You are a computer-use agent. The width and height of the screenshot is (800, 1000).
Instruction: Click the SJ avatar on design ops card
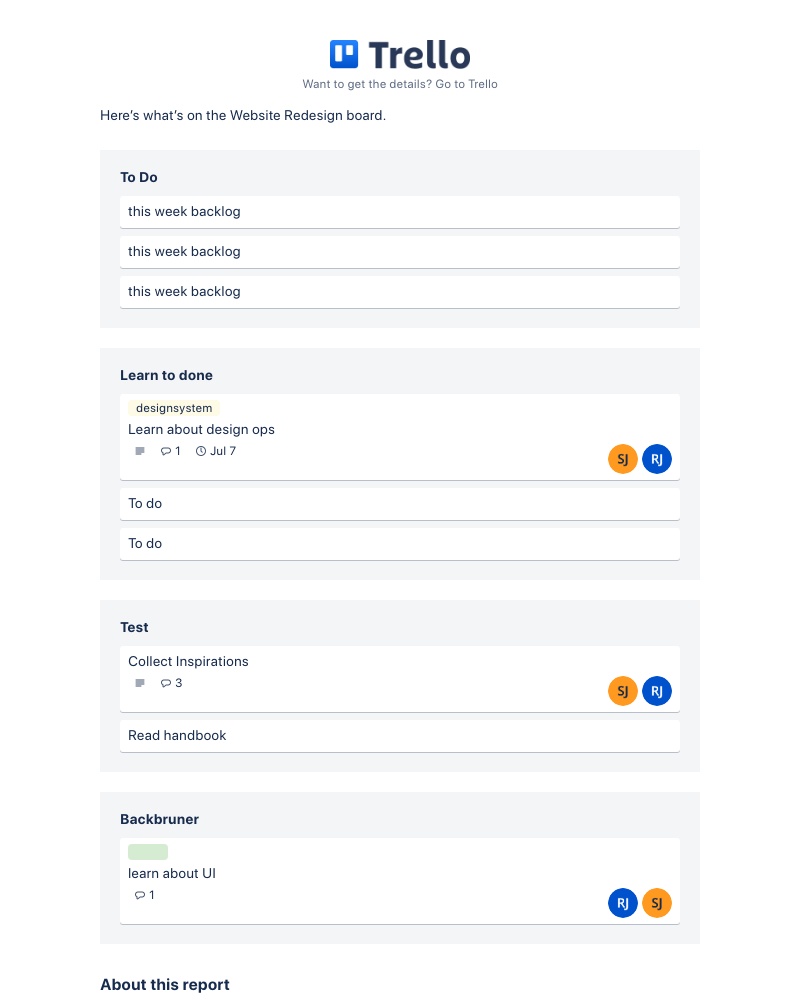(623, 459)
